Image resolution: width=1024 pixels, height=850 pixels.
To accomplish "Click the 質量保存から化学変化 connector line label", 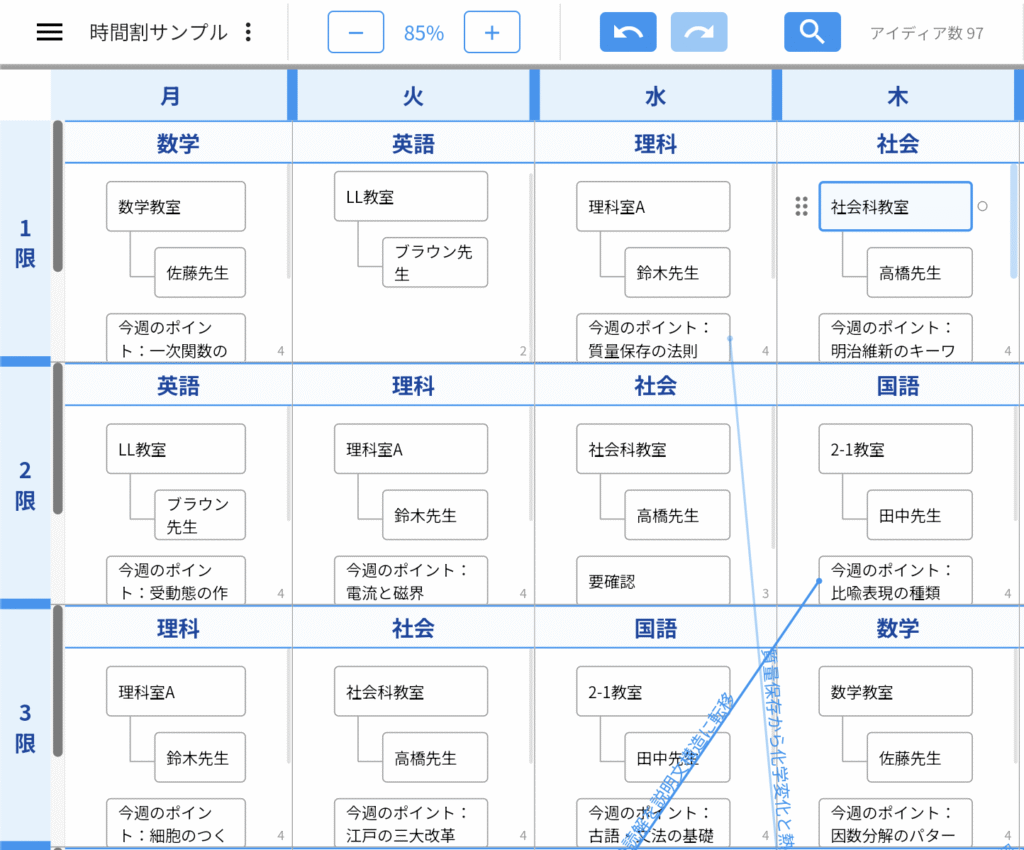I will [778, 749].
